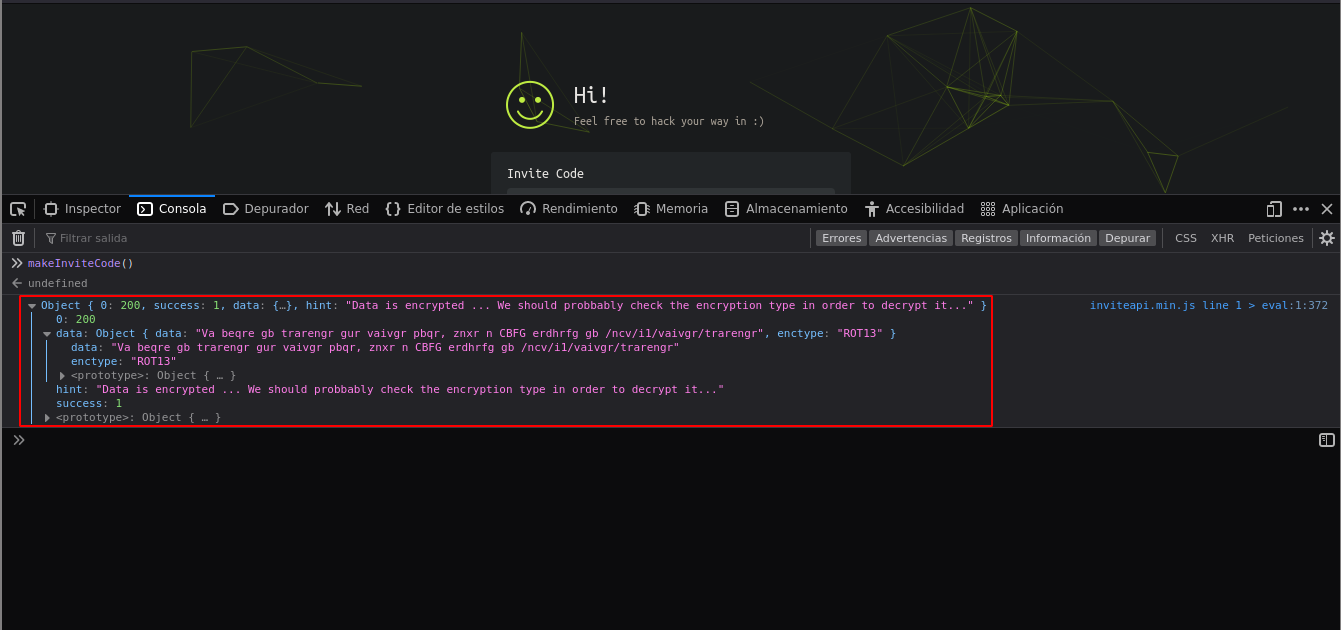Select the enctype "ROT13" value
The image size is (1341, 630).
[153, 361]
